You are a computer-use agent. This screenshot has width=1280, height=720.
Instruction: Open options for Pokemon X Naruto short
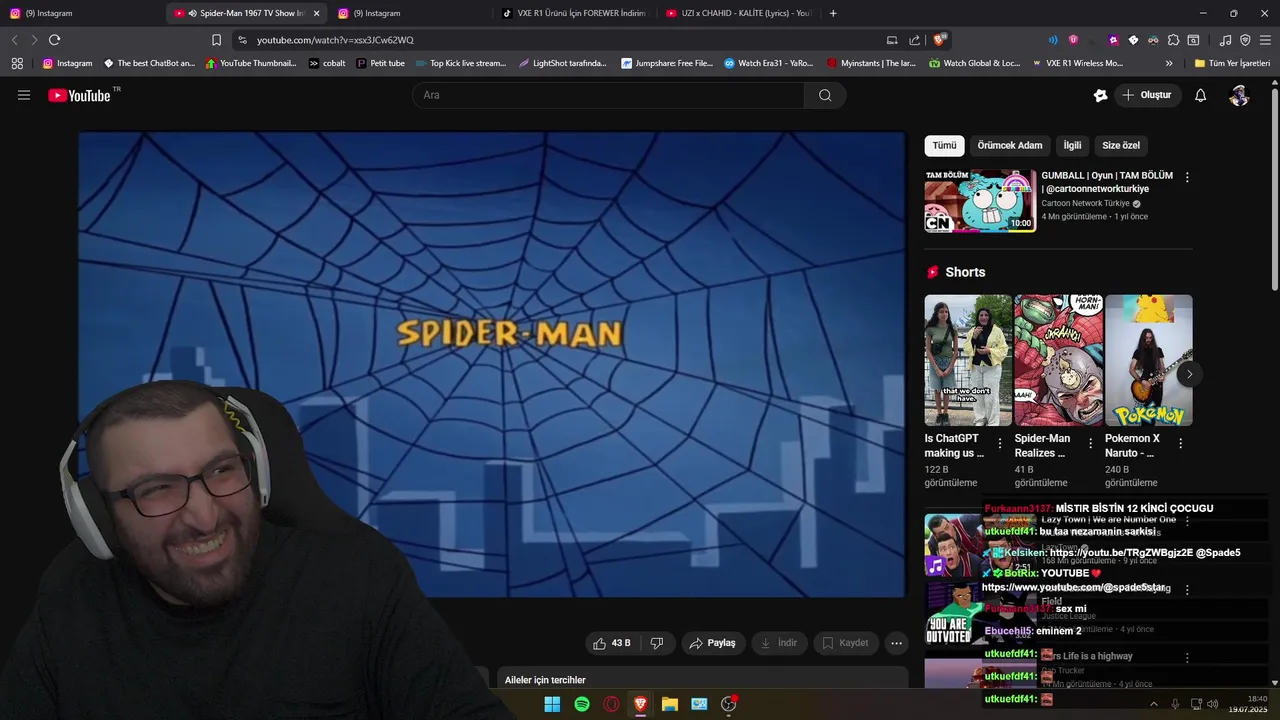click(x=1180, y=443)
